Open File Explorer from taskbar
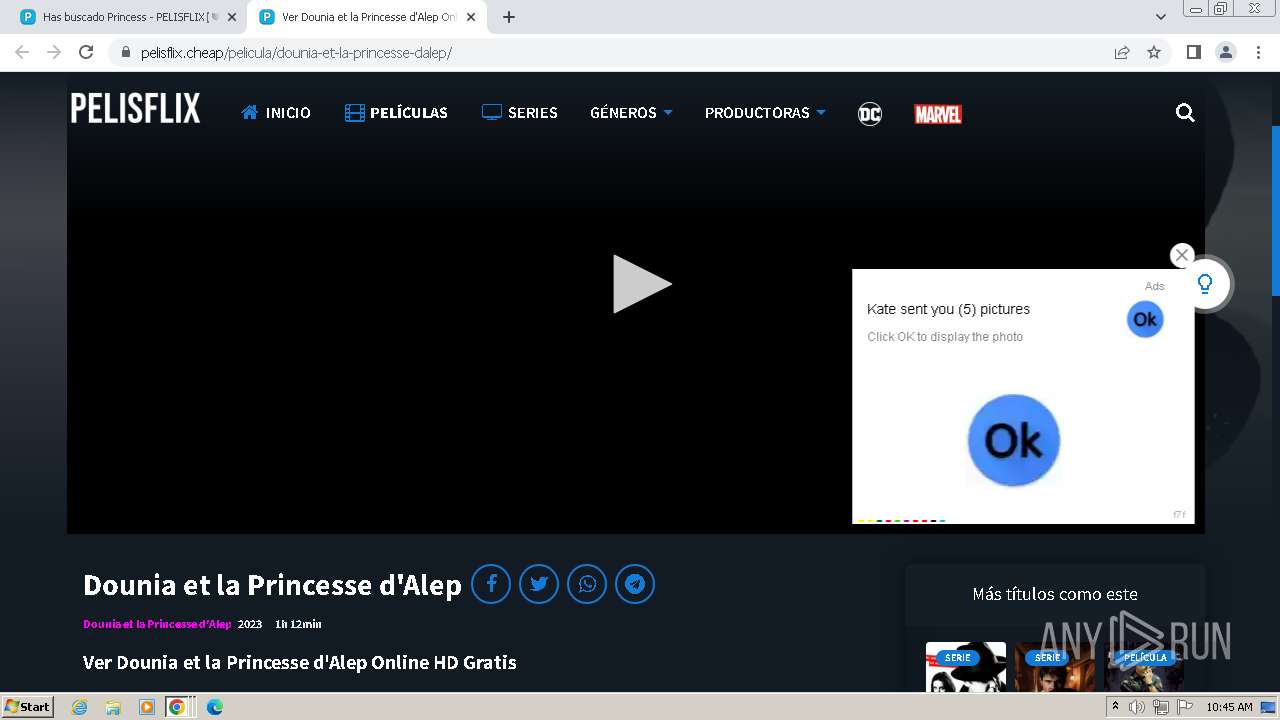The width and height of the screenshot is (1280, 720). click(113, 707)
